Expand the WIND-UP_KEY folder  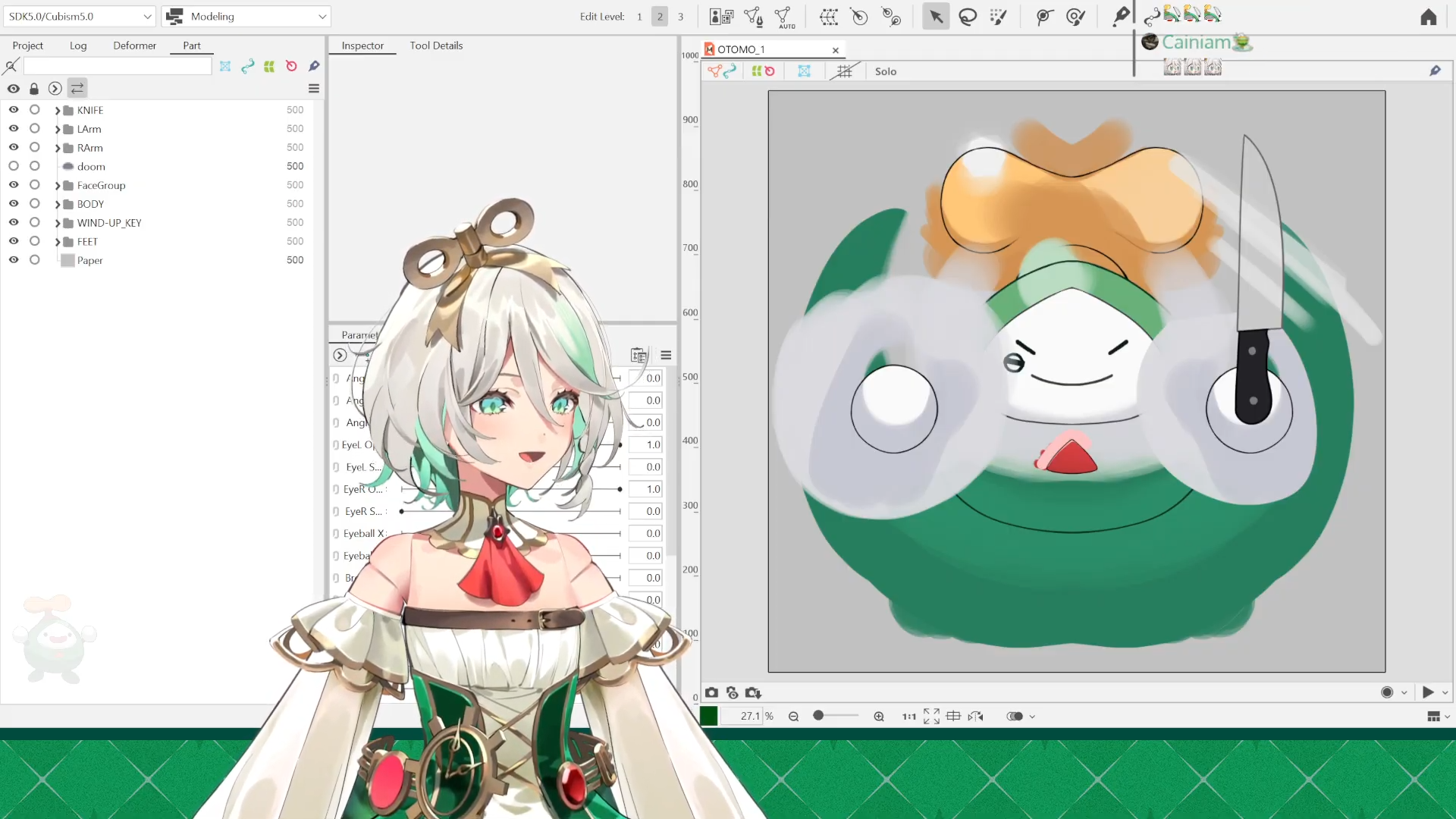point(58,223)
